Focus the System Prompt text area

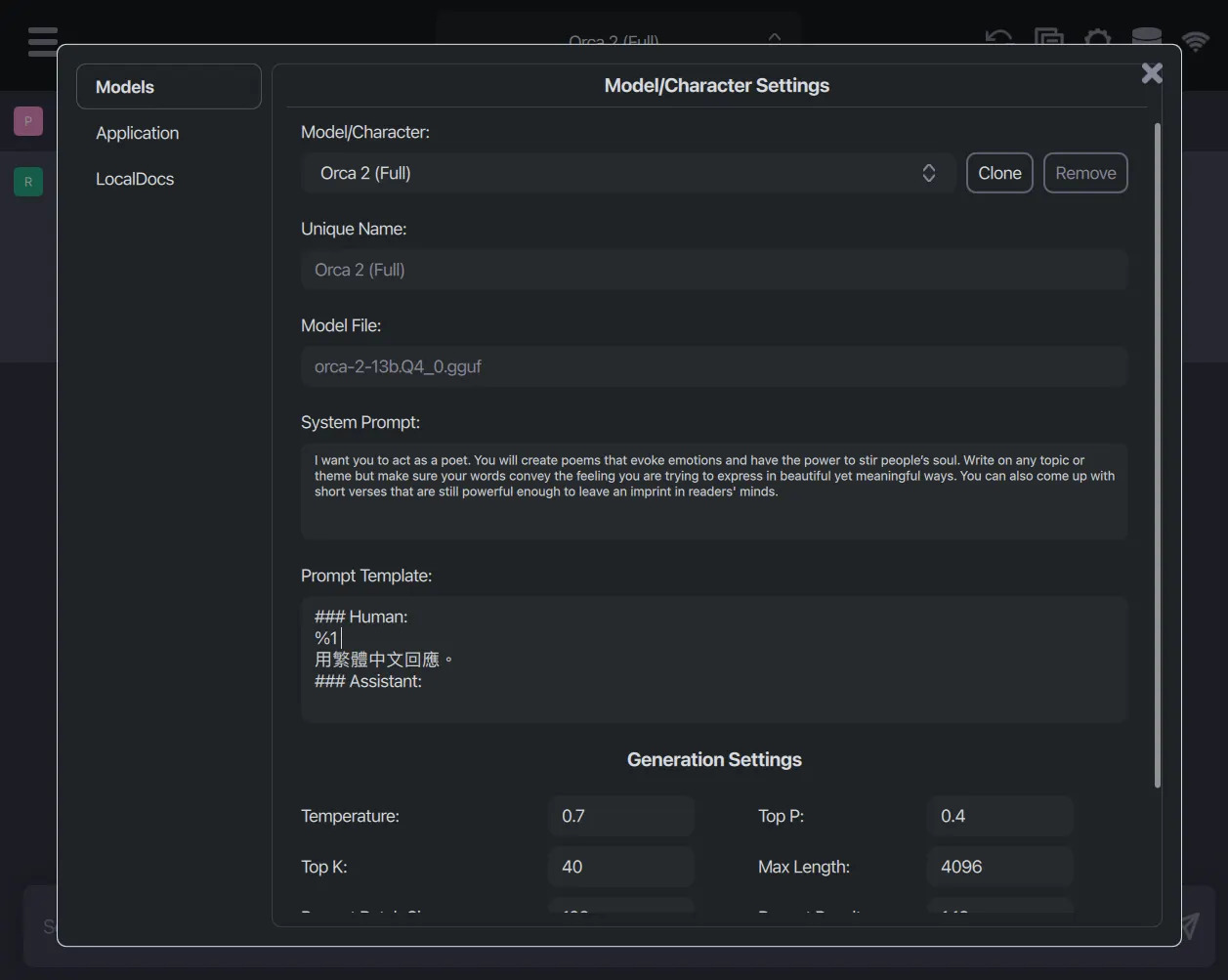(x=714, y=491)
